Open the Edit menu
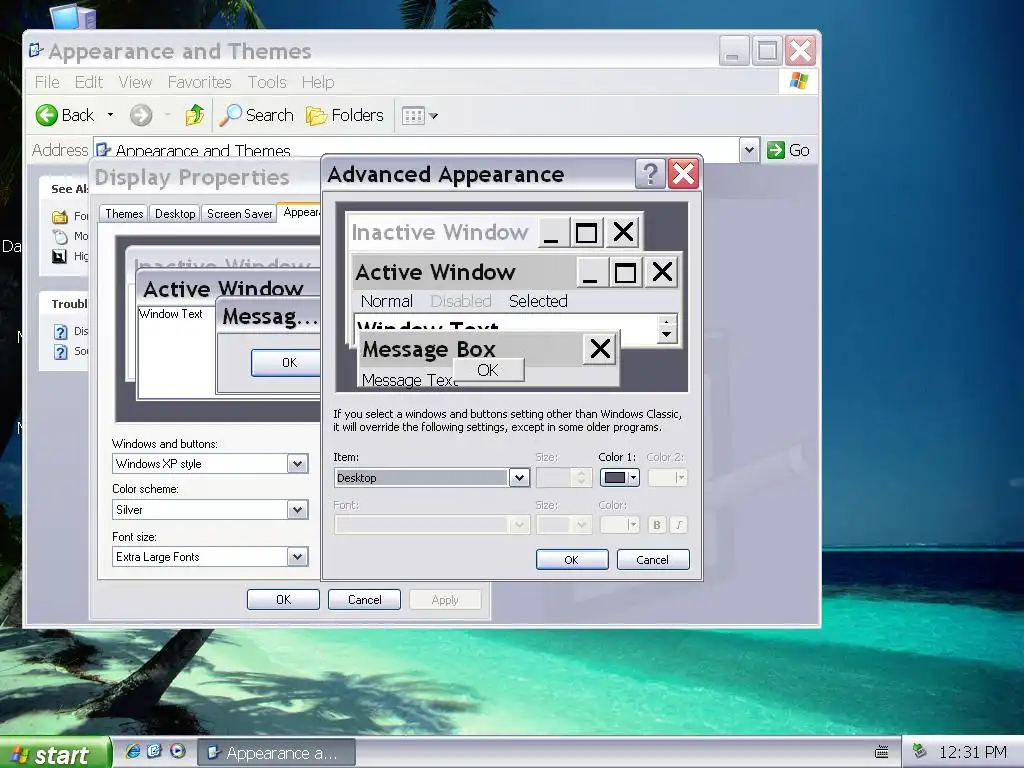Viewport: 1024px width, 768px height. click(89, 82)
